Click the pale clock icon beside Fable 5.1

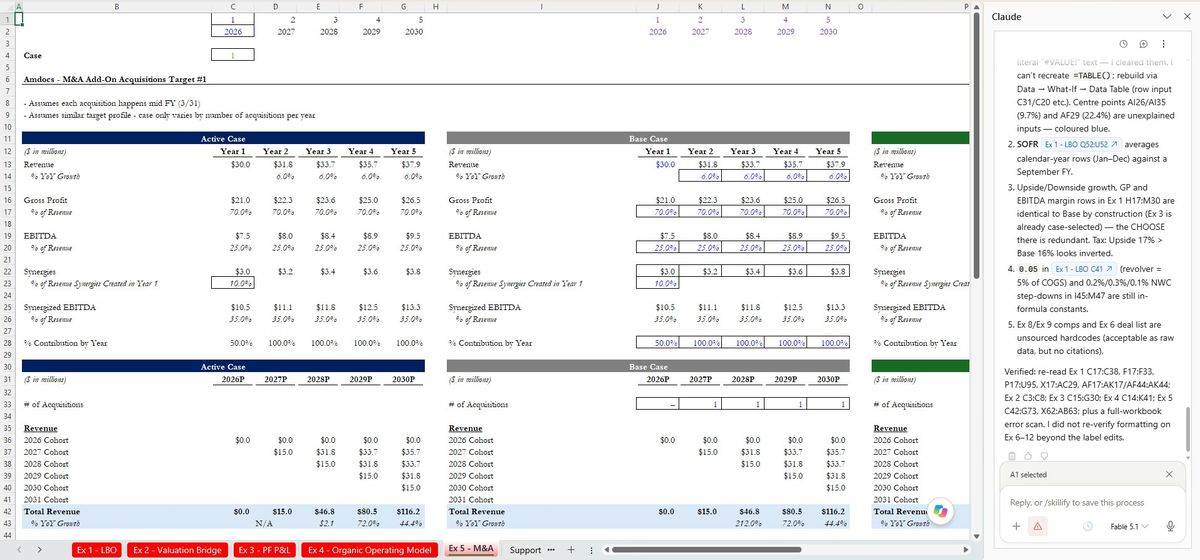pos(1087,526)
